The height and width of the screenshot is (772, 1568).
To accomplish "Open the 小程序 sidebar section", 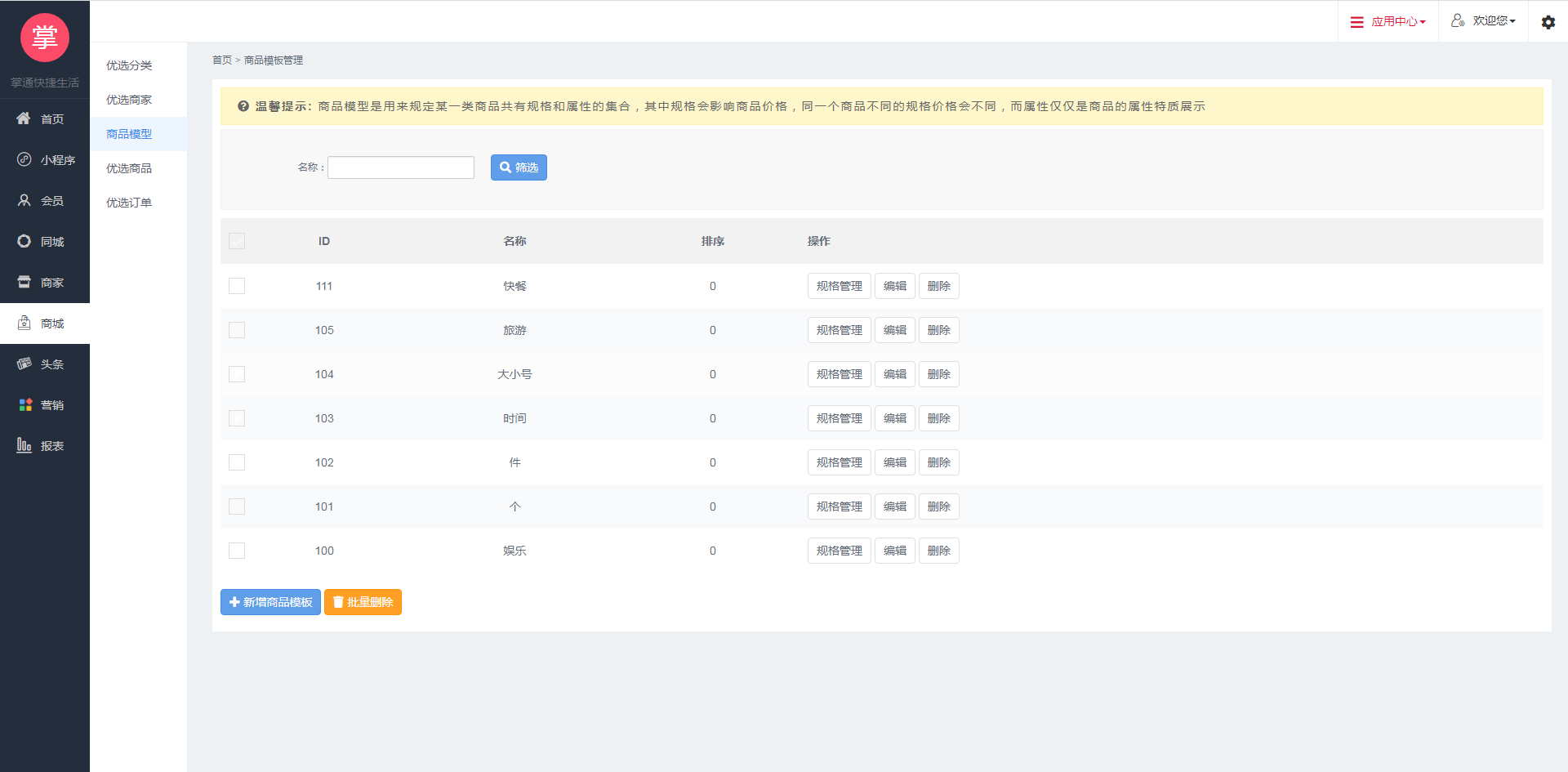I will [x=45, y=160].
